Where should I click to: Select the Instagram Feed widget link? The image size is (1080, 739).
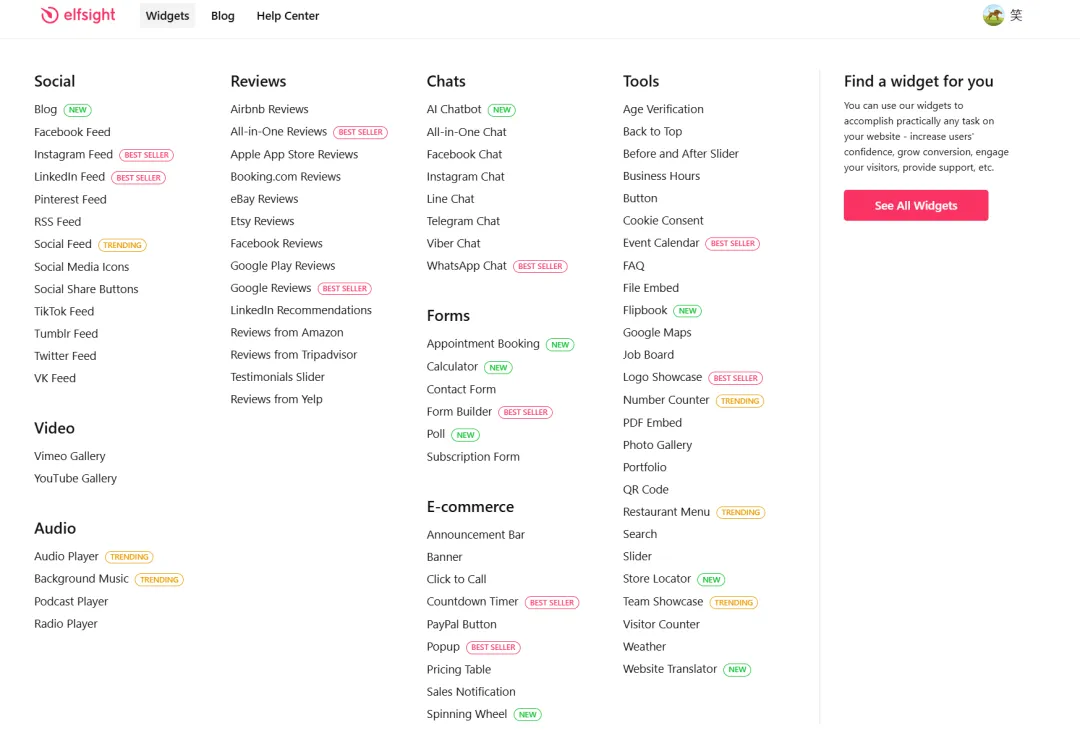(73, 155)
